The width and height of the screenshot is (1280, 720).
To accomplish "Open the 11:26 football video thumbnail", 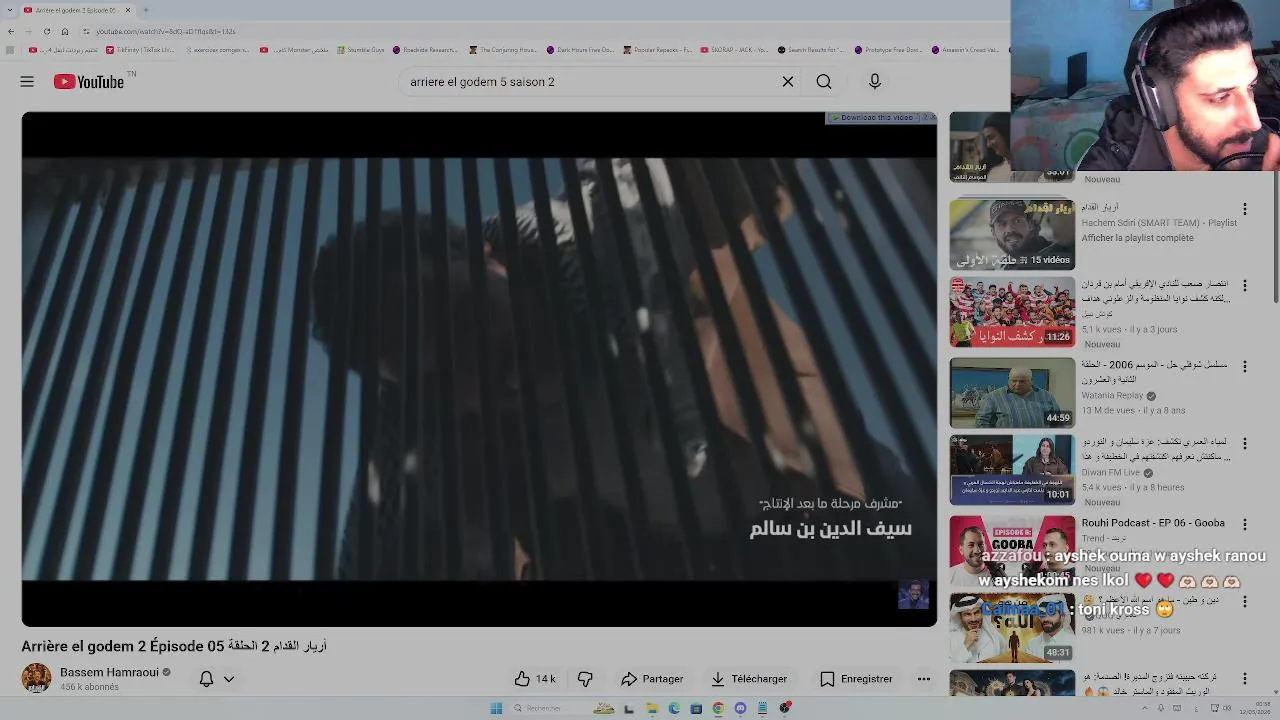I will [1012, 313].
